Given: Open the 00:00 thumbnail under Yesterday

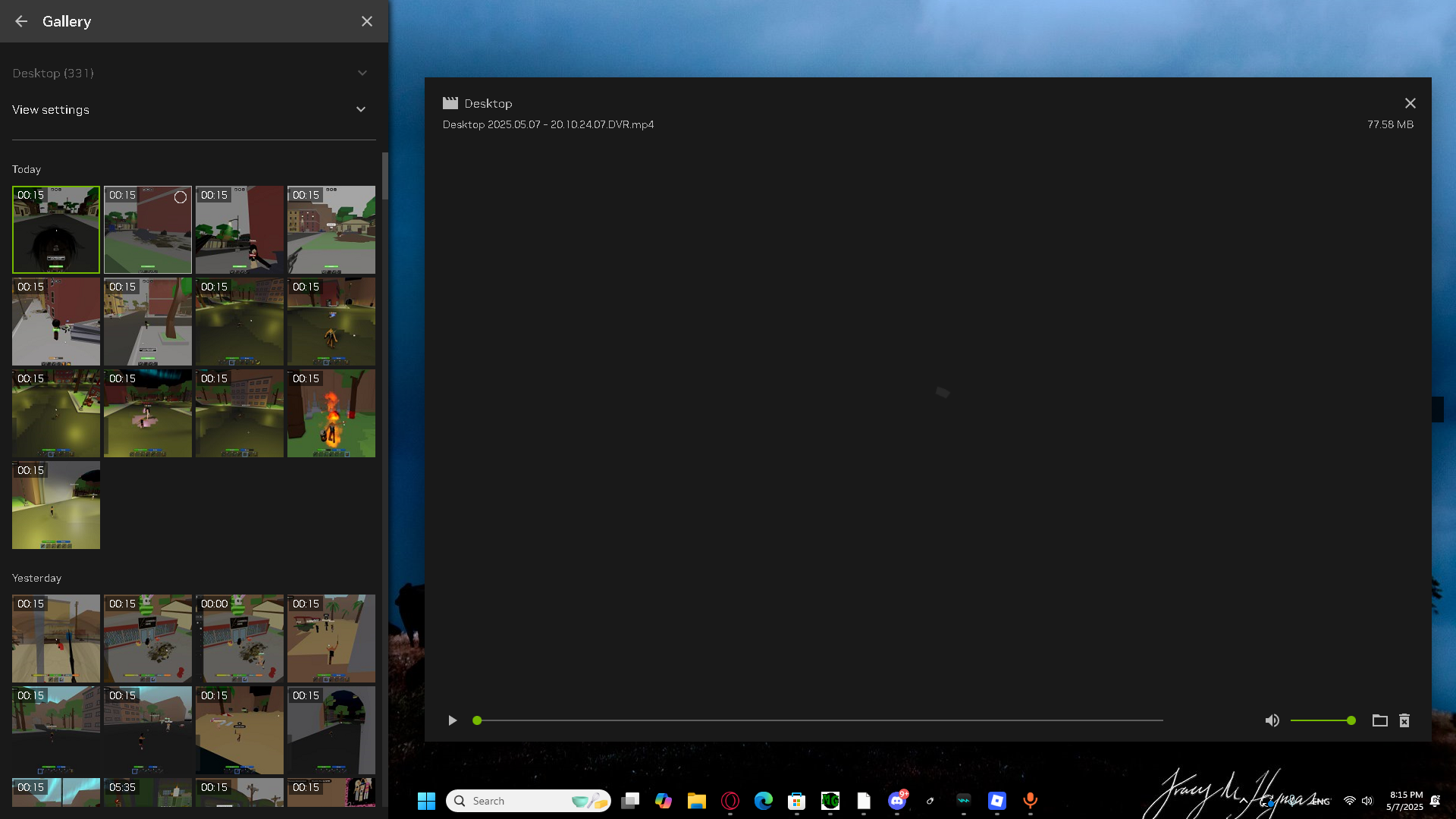Looking at the screenshot, I should (x=240, y=639).
